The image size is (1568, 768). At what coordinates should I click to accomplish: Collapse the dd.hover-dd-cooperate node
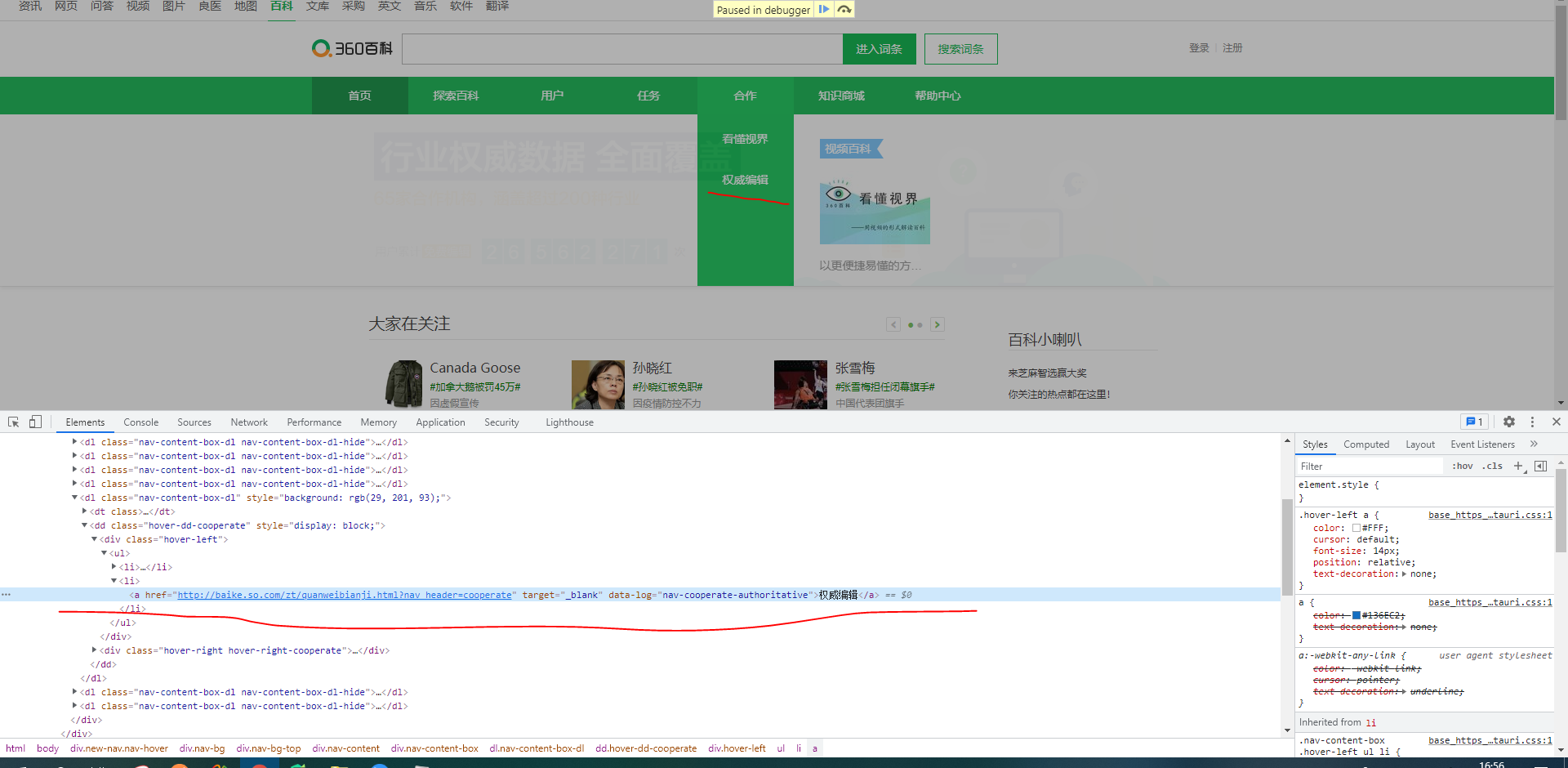pos(85,525)
